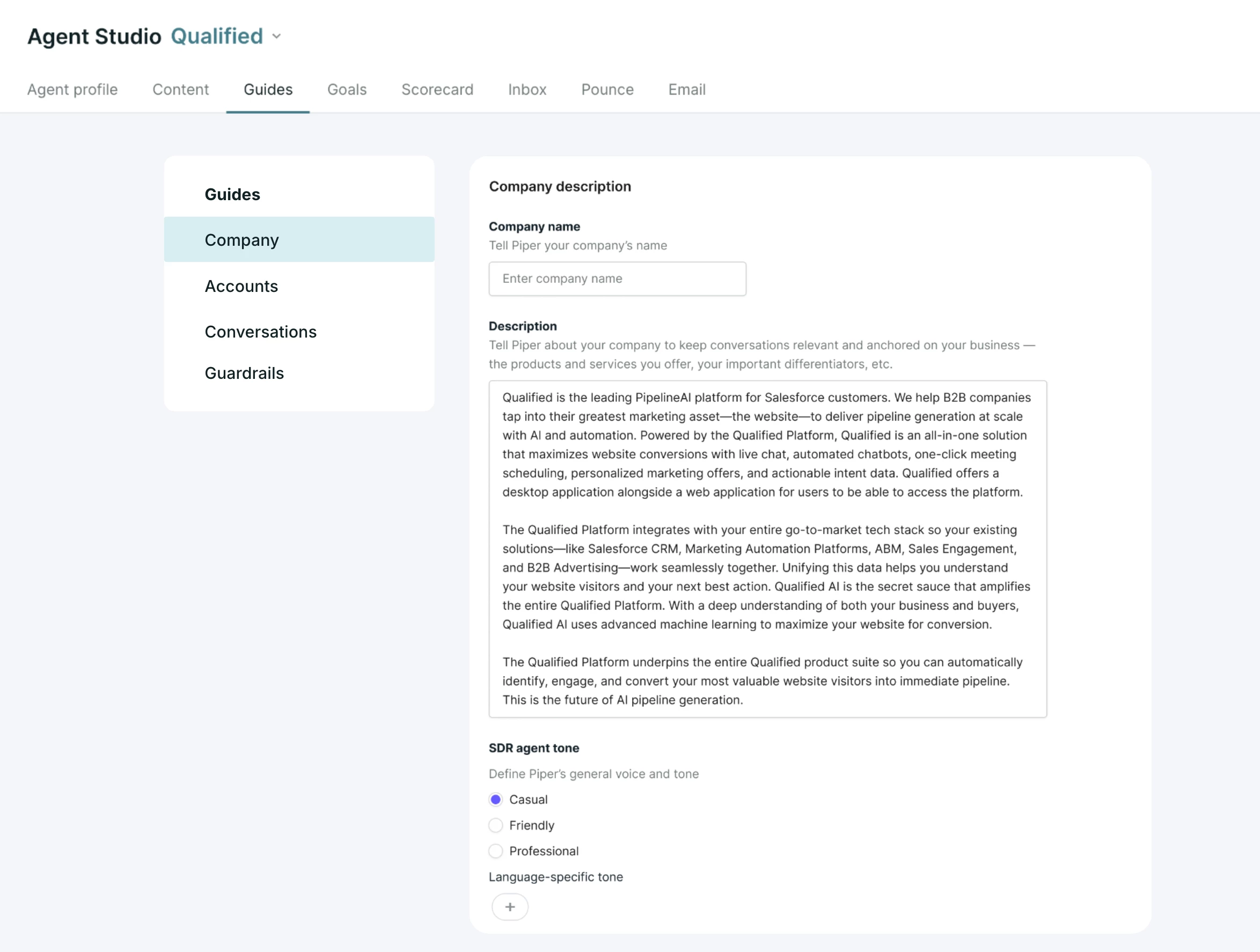Select the Professional tone radio button
Screen dimensions: 1260x952
pyautogui.click(x=495, y=851)
